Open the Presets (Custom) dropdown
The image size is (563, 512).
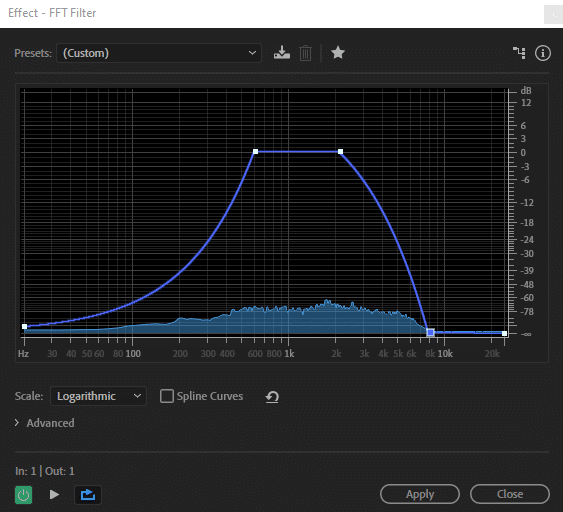(x=159, y=53)
